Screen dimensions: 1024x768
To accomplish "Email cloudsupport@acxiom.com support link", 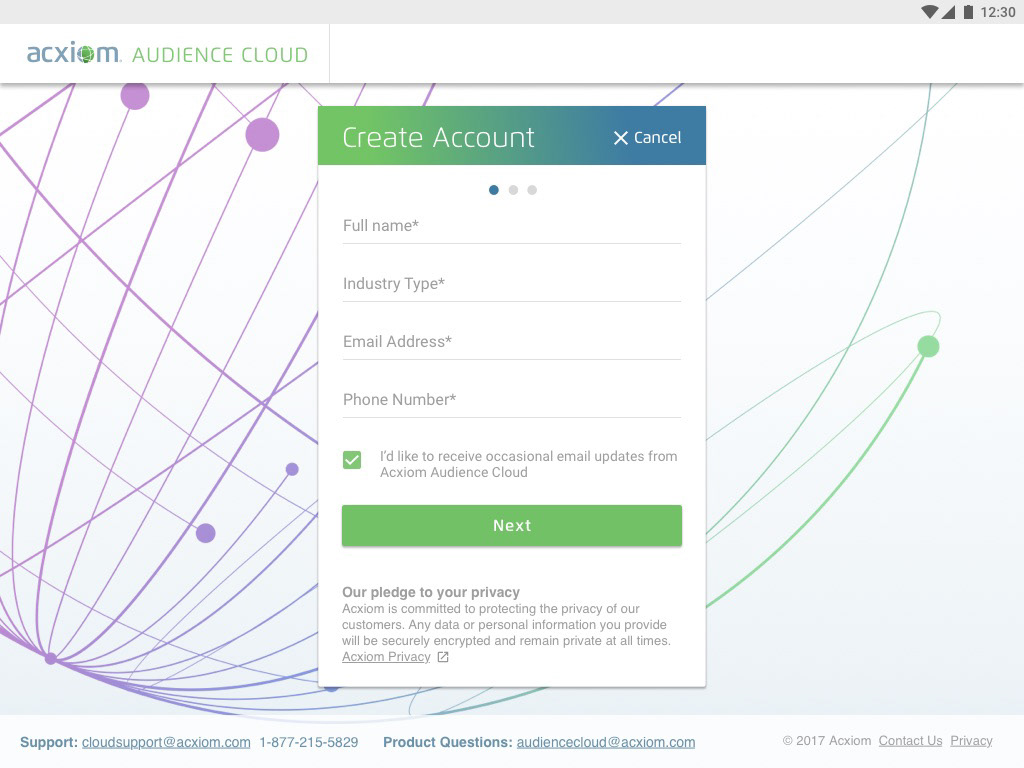I will (166, 742).
